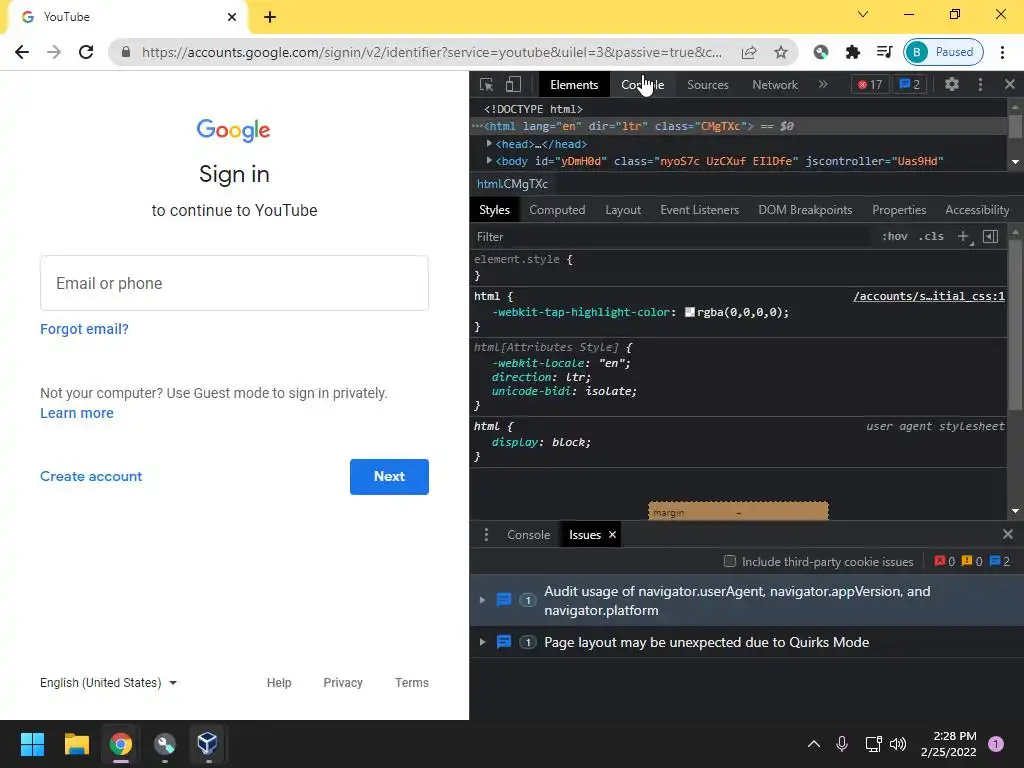Close the Issues drawer tab
Image resolution: width=1024 pixels, height=768 pixels.
coord(612,535)
